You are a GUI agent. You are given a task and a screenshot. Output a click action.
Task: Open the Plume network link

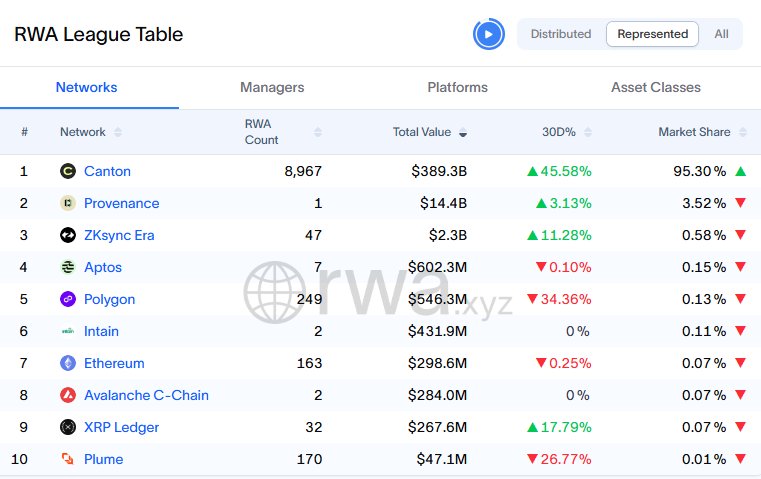[104, 459]
